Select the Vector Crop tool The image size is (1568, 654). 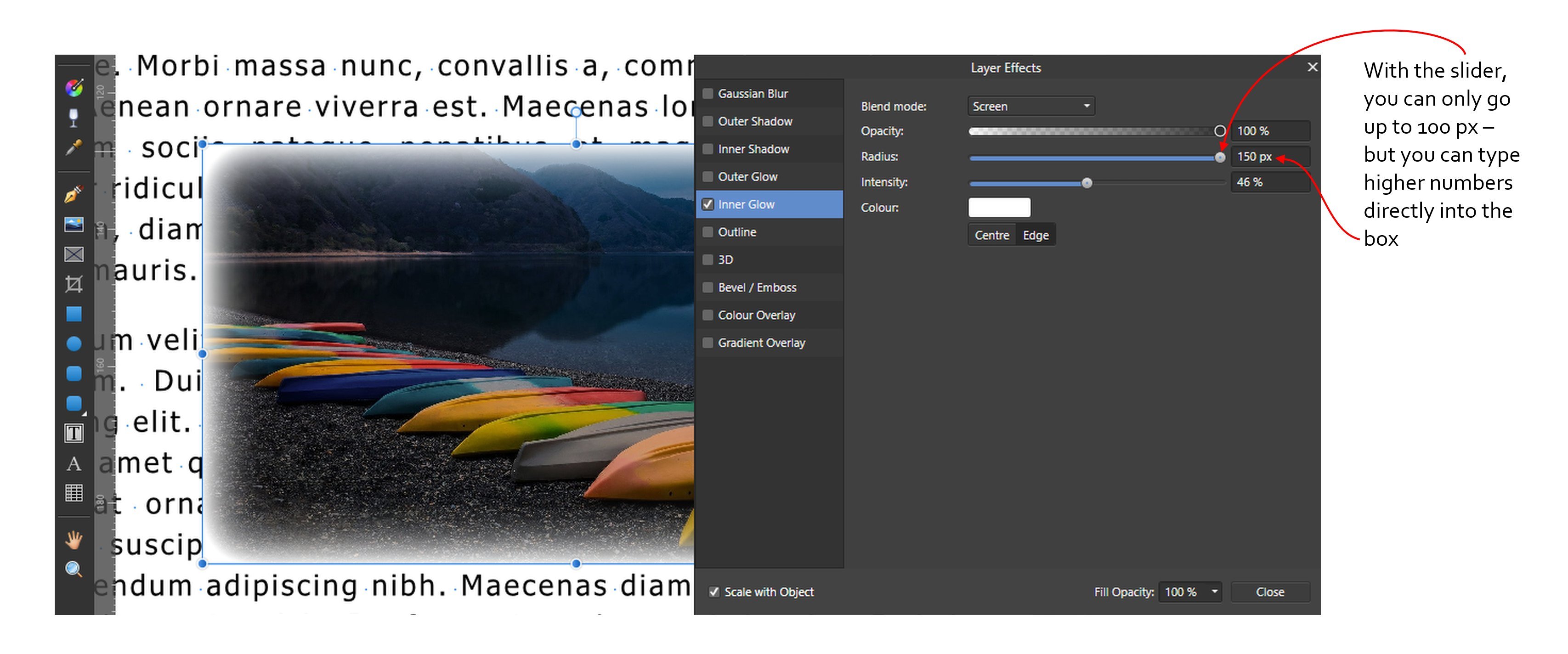(74, 284)
